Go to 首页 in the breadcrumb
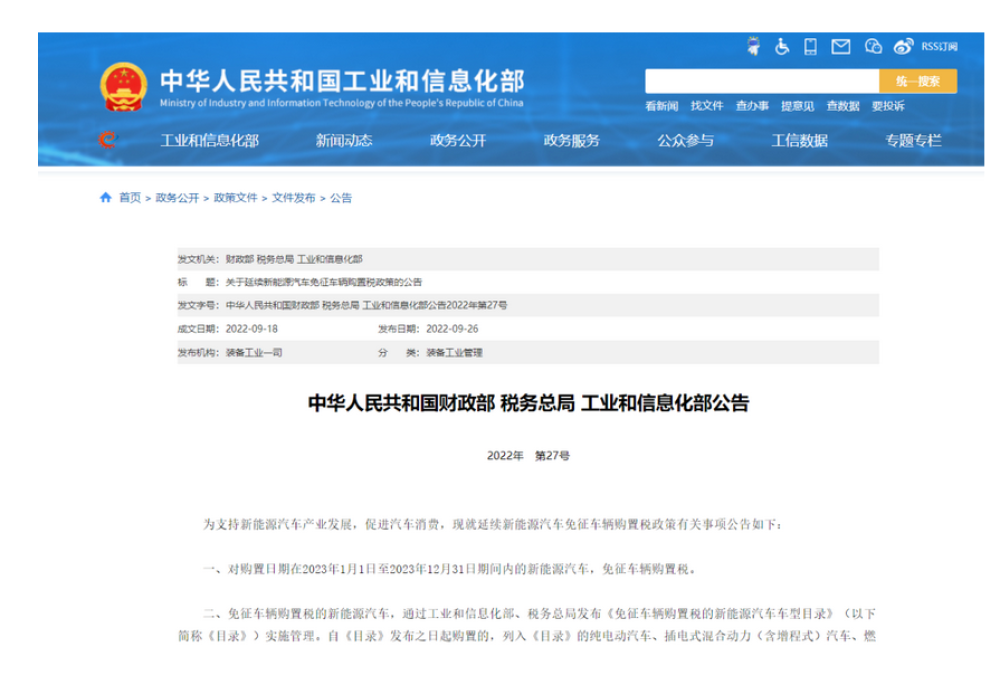Screen dimensions: 1000x685 pos(130,198)
